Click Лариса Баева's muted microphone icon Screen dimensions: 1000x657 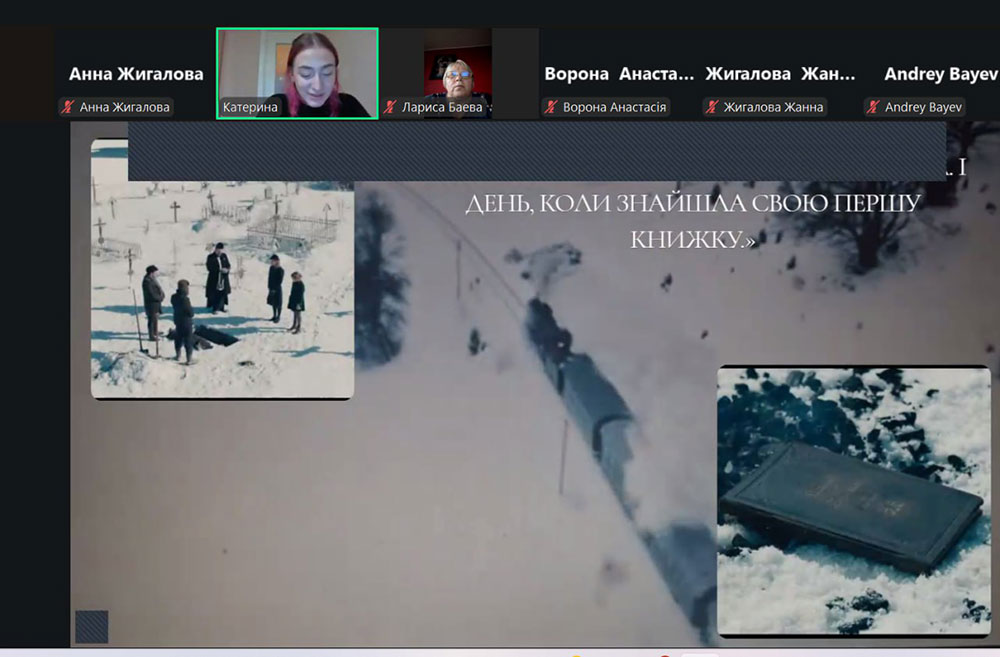(x=391, y=107)
